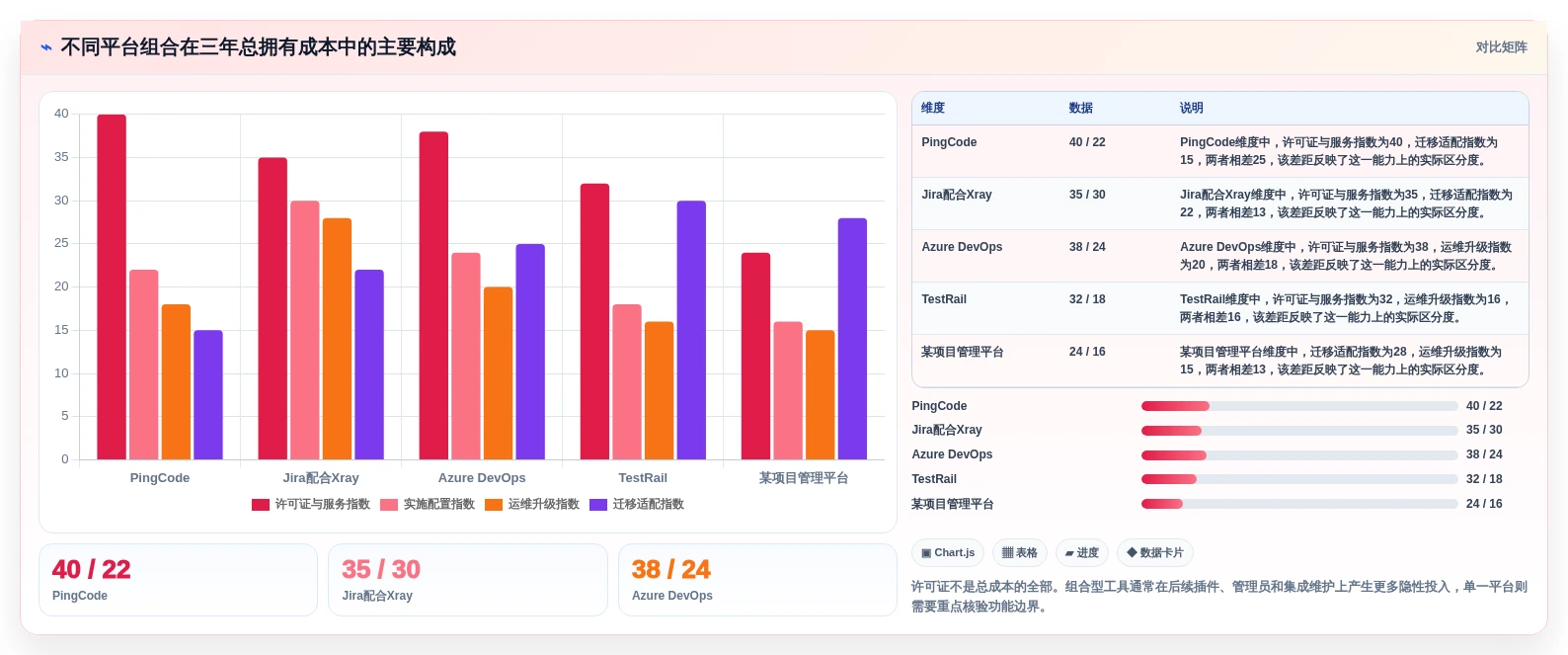This screenshot has width=1568, height=655.
Task: Click the 24 / 16 table data cell
Action: tap(1087, 352)
